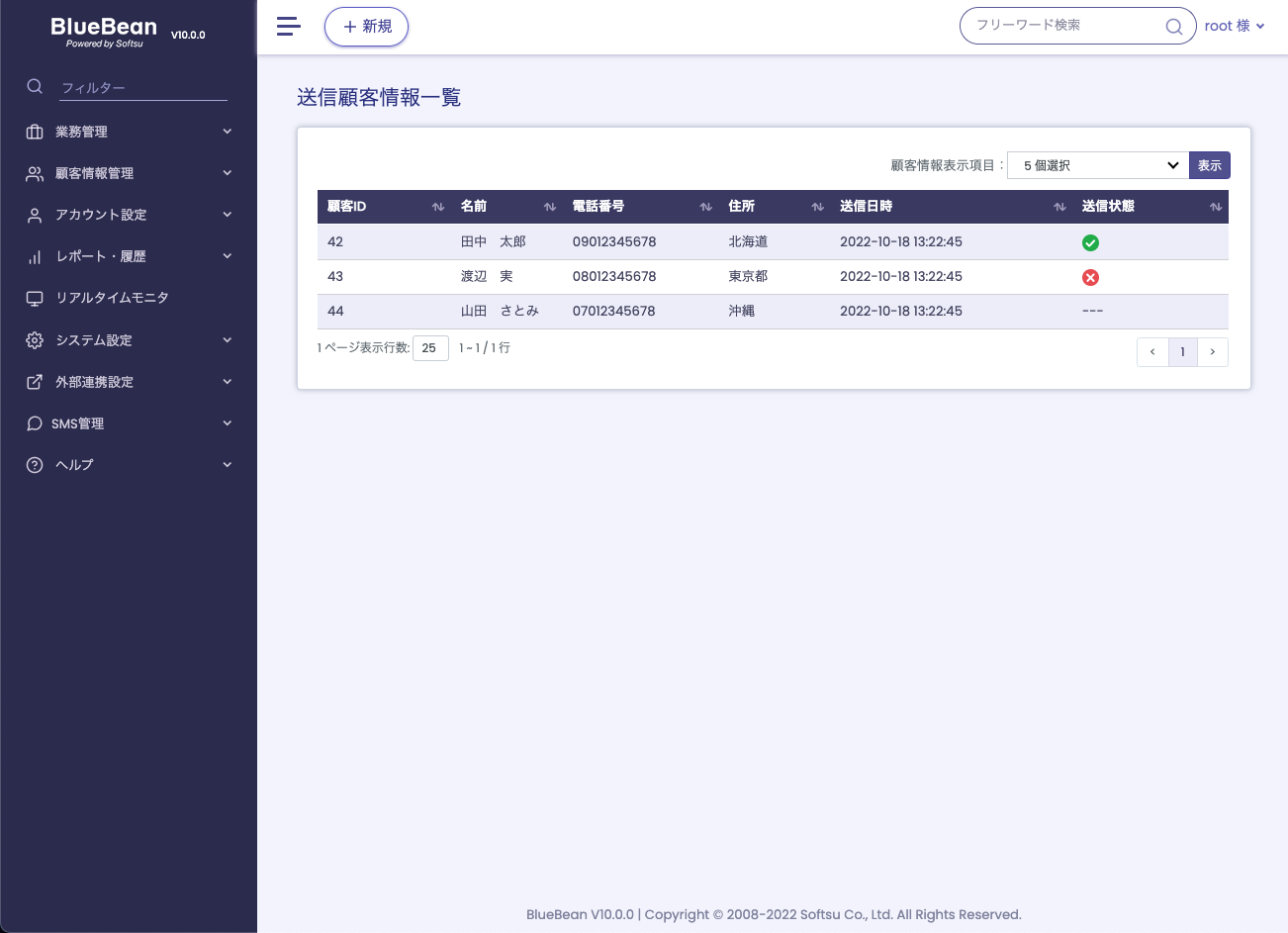Click the 新規 create button
1288x933 pixels.
(x=366, y=27)
